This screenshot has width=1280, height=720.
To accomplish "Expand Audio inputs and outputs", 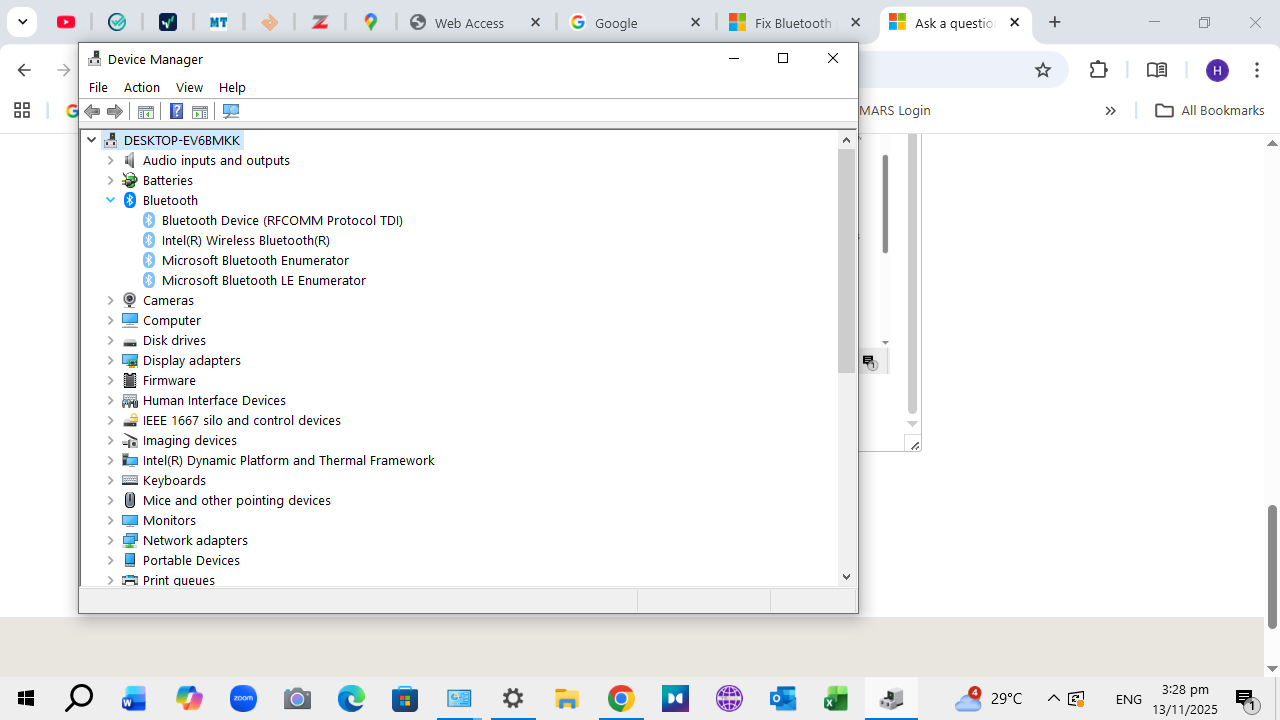I will pyautogui.click(x=110, y=160).
